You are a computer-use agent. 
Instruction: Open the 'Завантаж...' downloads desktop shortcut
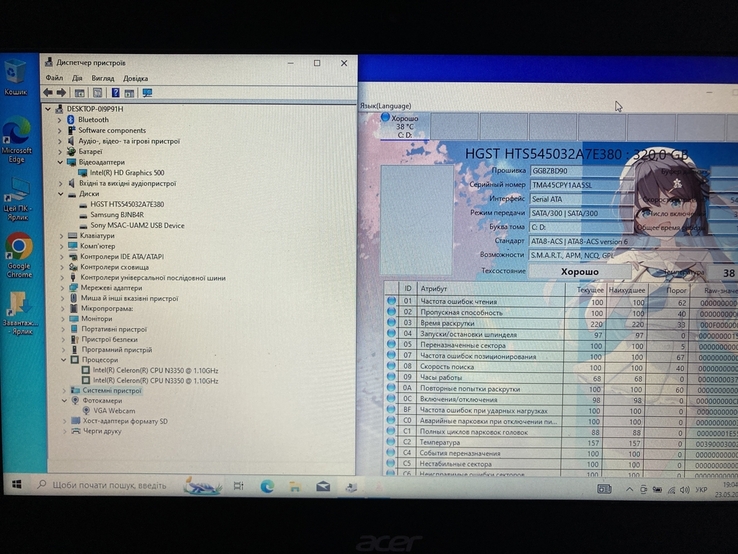coord(18,313)
